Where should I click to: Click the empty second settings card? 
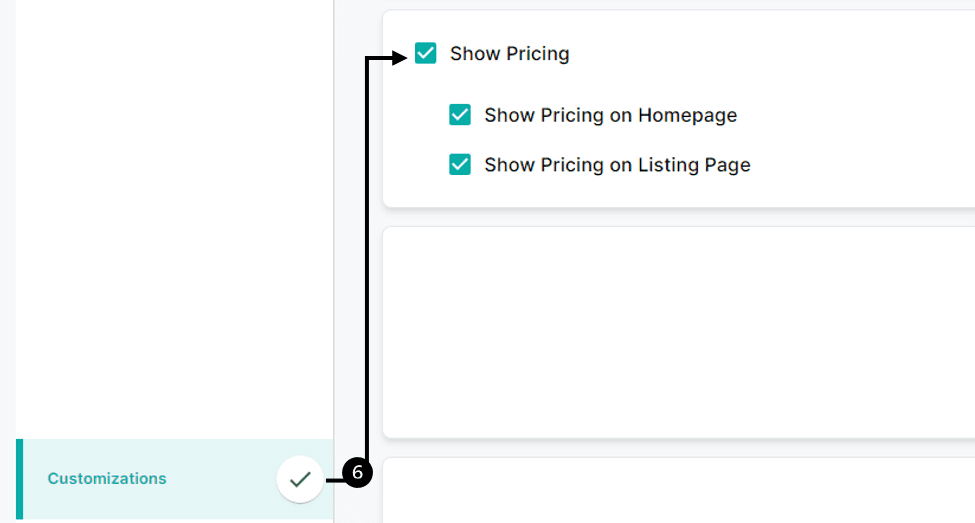[x=679, y=333]
